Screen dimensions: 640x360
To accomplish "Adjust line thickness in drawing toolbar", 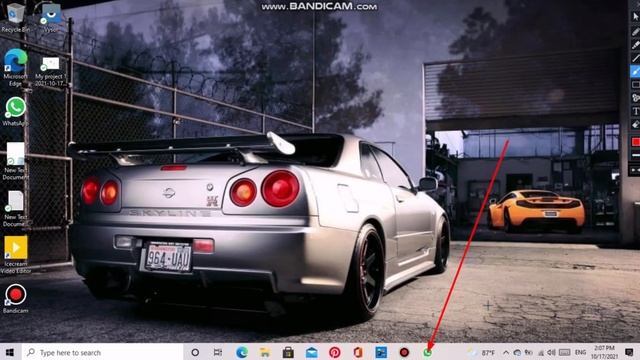I will point(636,155).
